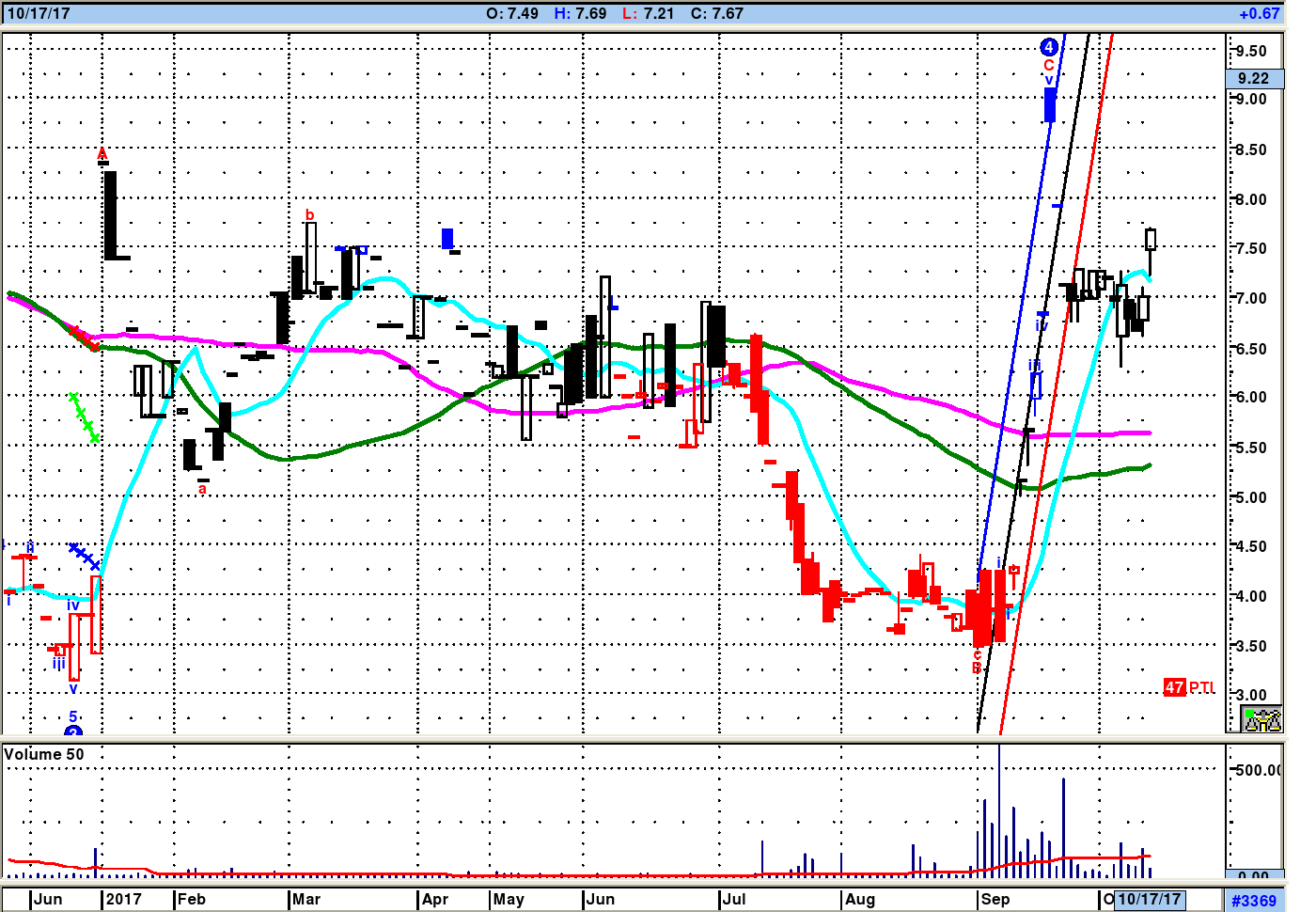Click the Jul label on time axis
The height and width of the screenshot is (912, 1316).
click(x=733, y=899)
